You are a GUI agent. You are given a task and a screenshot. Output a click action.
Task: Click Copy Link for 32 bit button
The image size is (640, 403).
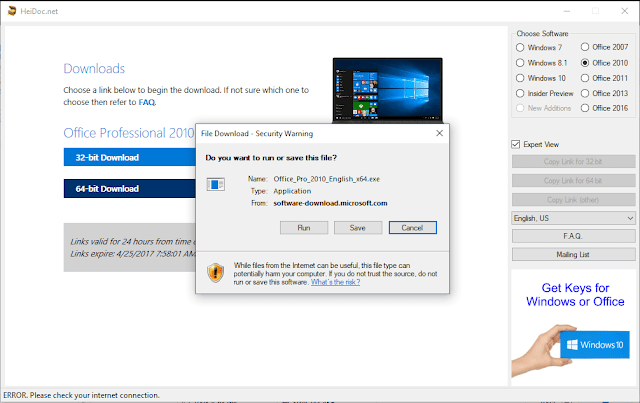[x=573, y=162]
